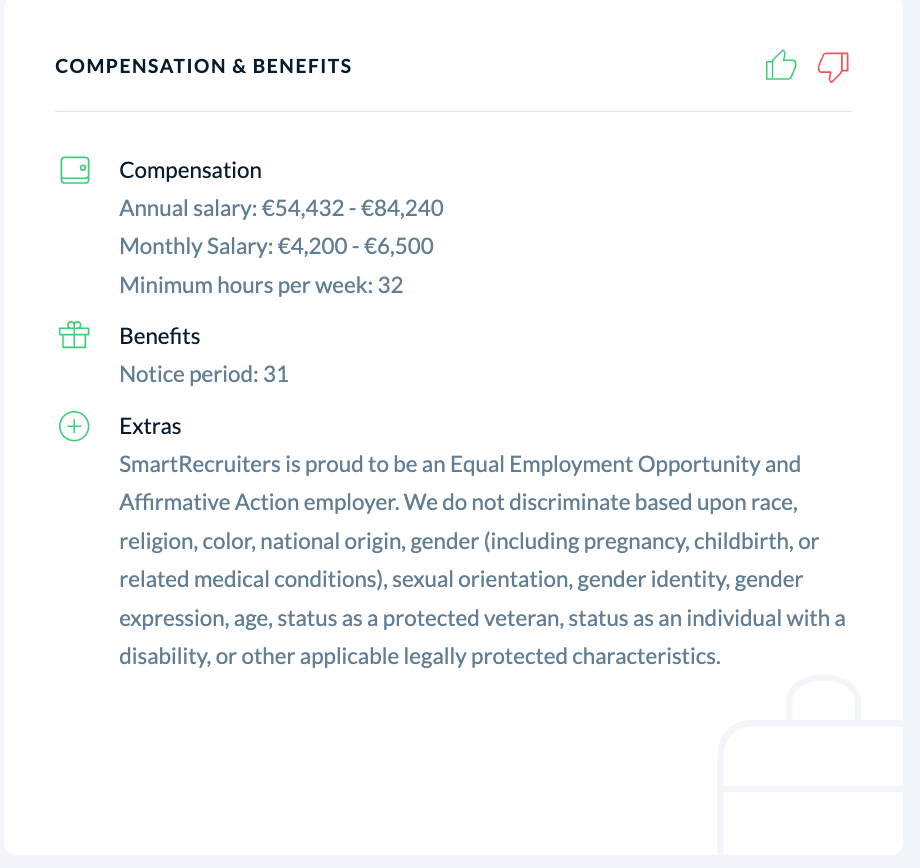Image resolution: width=920 pixels, height=868 pixels.
Task: Click the line about protected veteran status
Action: pyautogui.click(x=482, y=619)
